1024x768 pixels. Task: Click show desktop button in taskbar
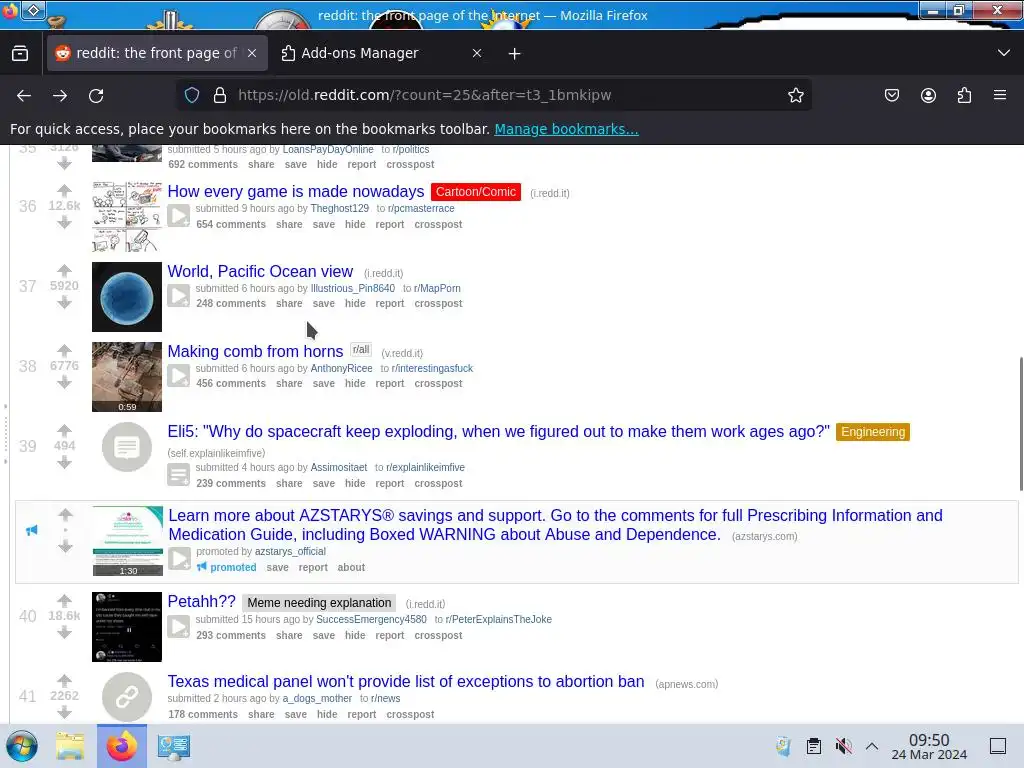pyautogui.click(x=998, y=746)
